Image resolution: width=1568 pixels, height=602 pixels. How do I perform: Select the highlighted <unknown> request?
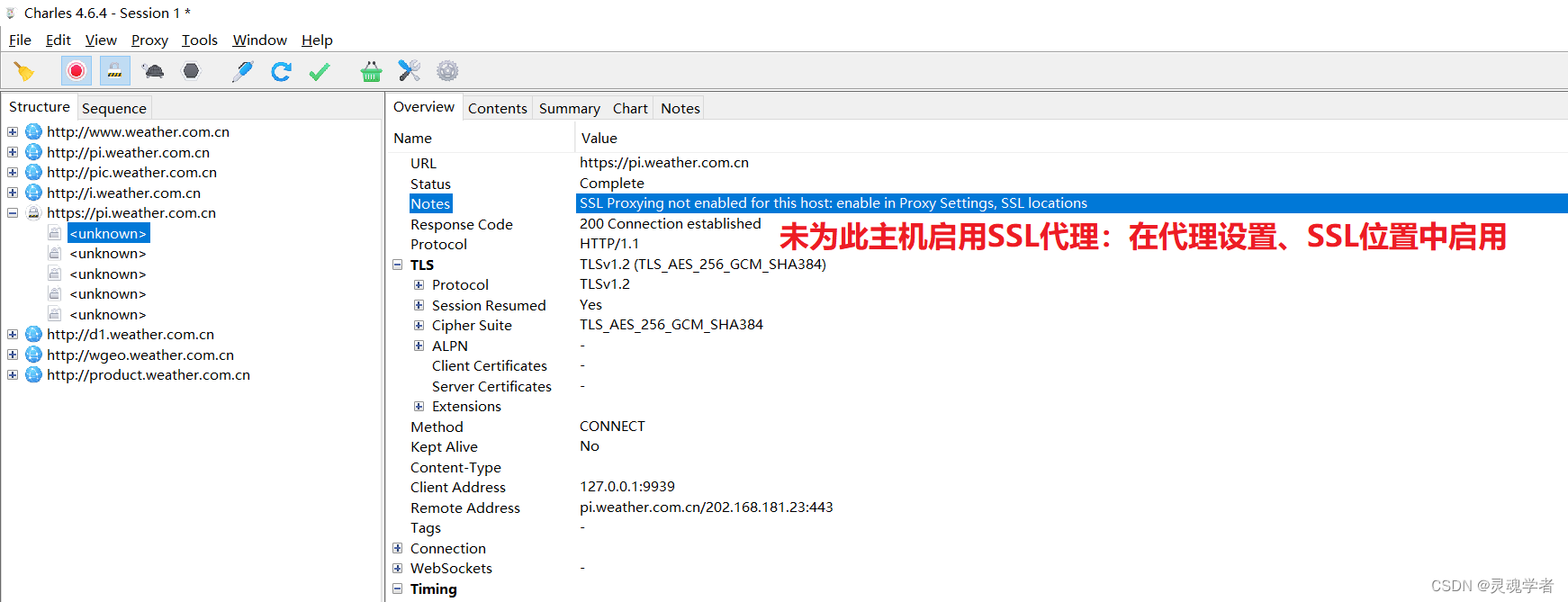tap(108, 233)
